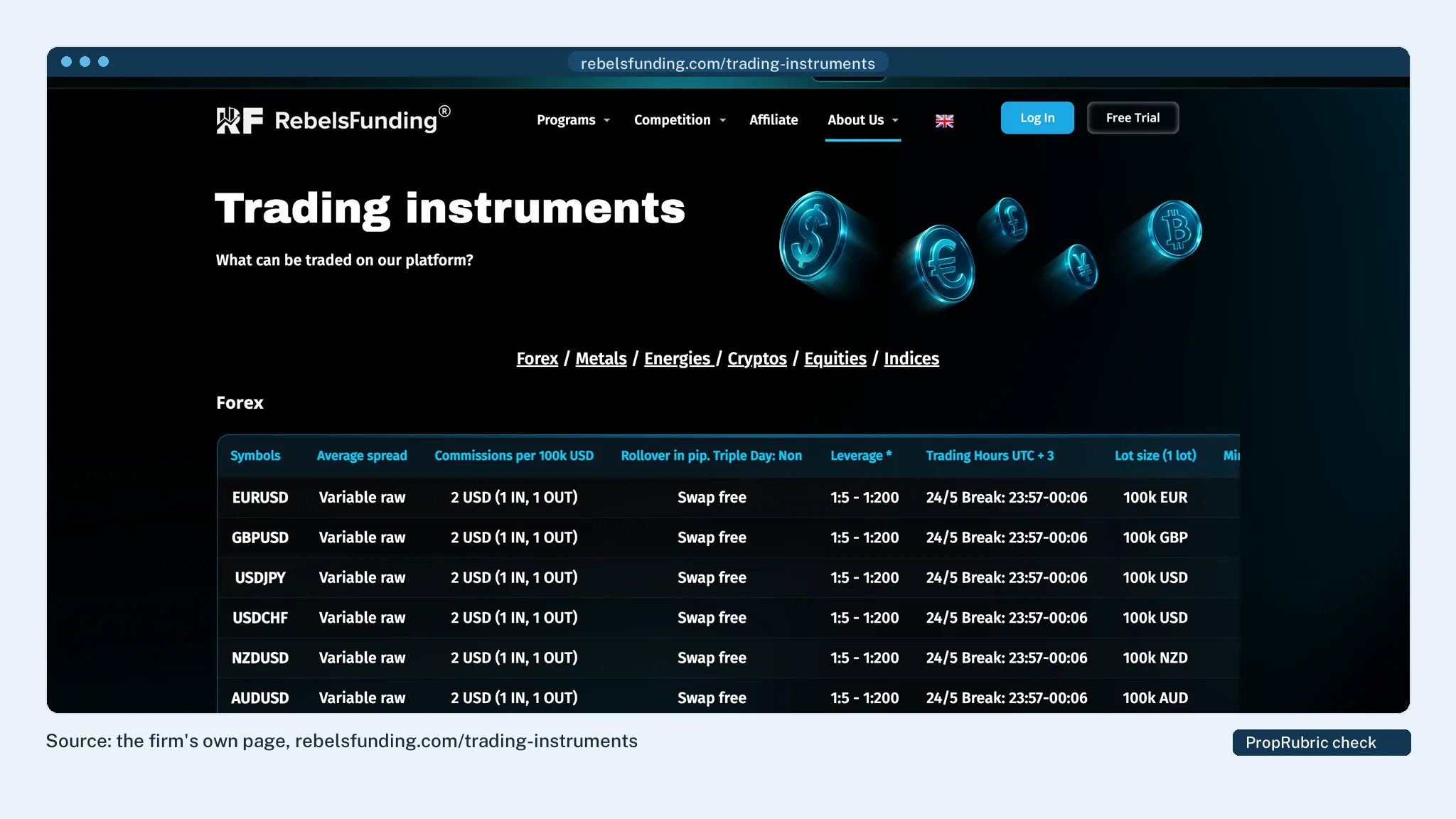Expand the Programs menu chevron

point(606,120)
